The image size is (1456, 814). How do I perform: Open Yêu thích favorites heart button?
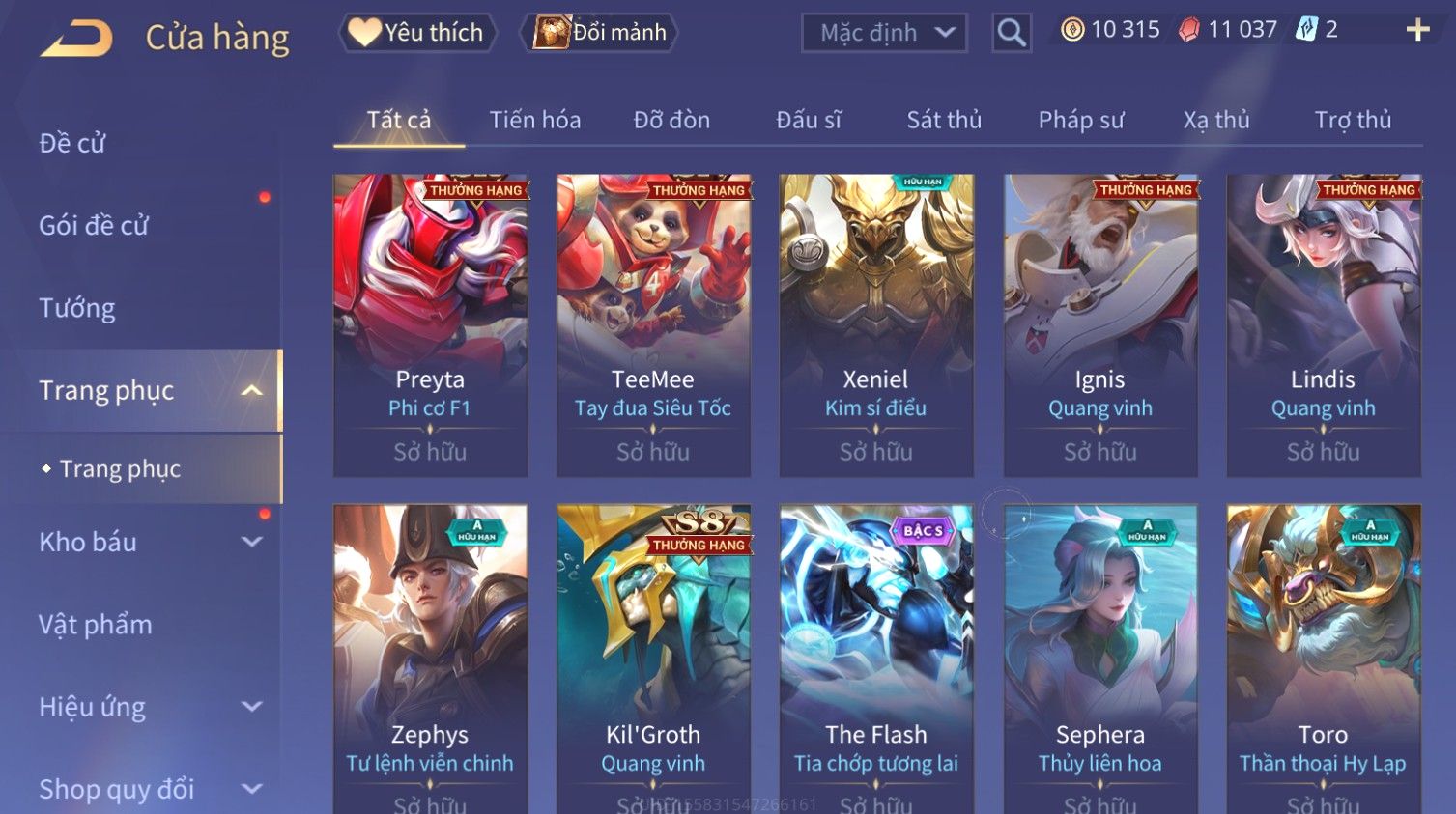(x=417, y=33)
